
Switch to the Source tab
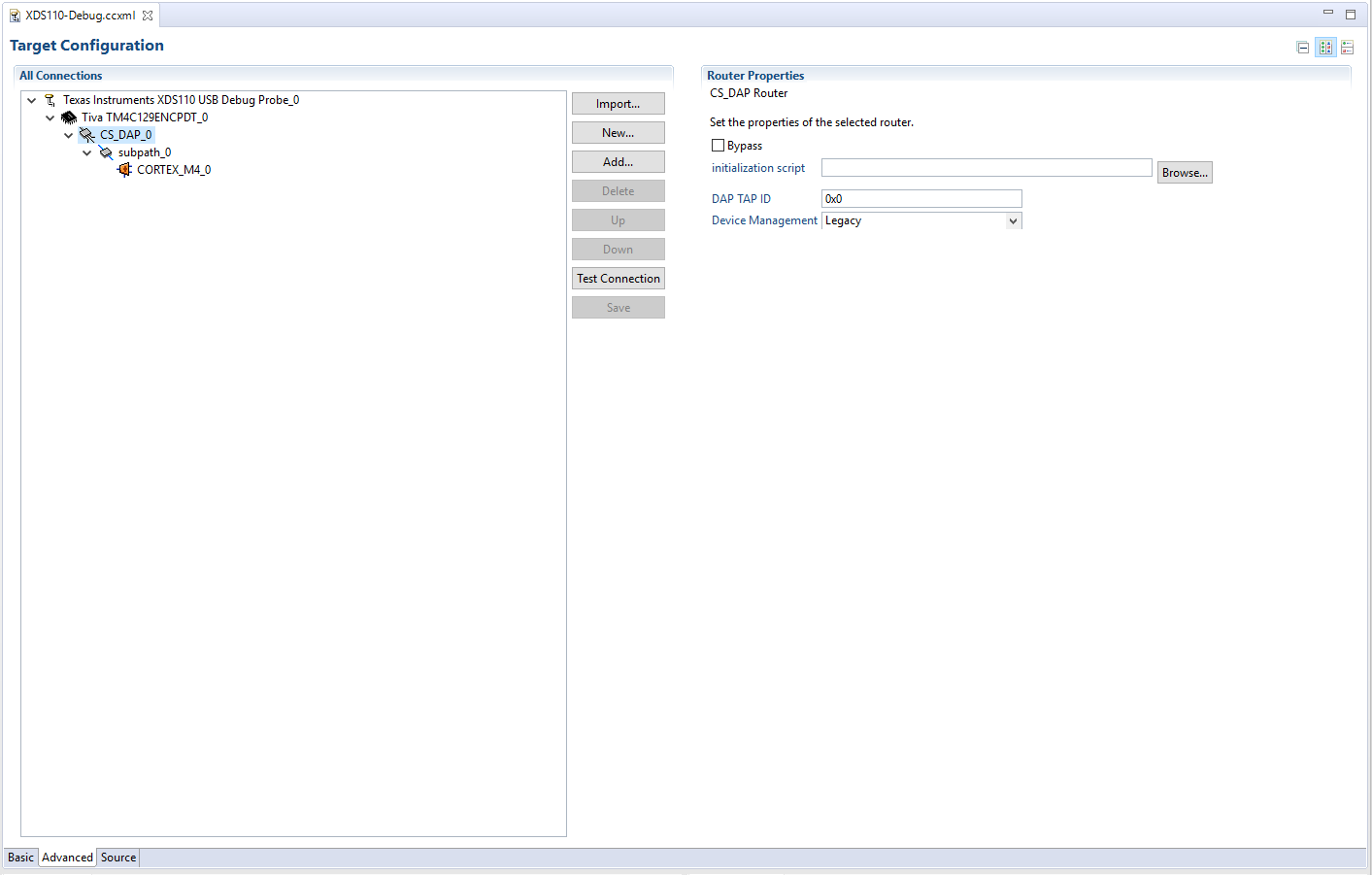[x=118, y=858]
